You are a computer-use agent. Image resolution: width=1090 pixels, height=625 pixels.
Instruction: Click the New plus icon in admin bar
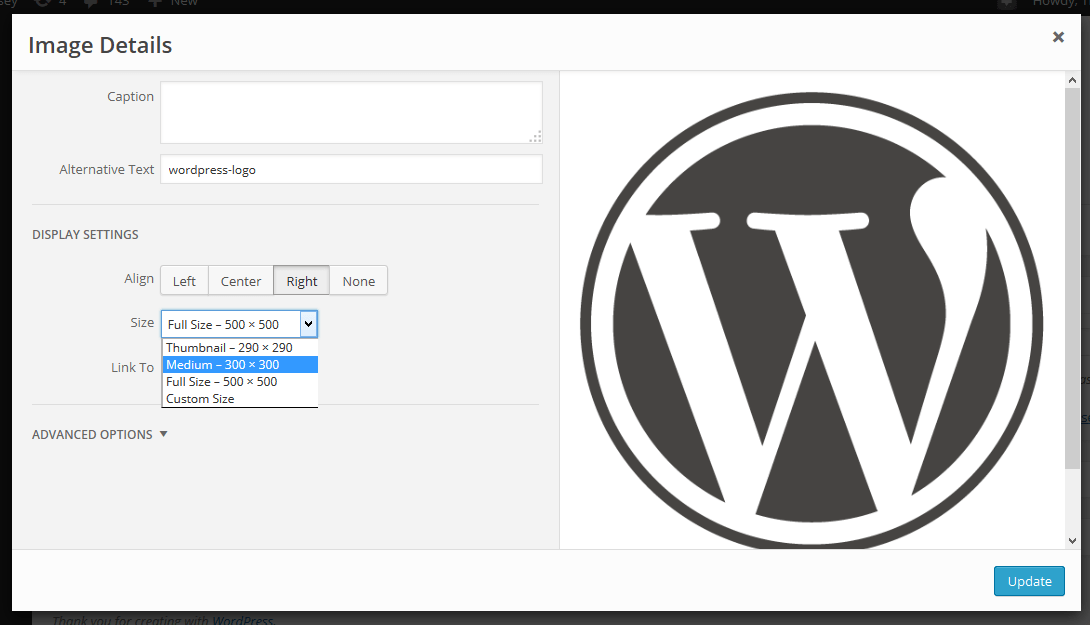(x=154, y=3)
